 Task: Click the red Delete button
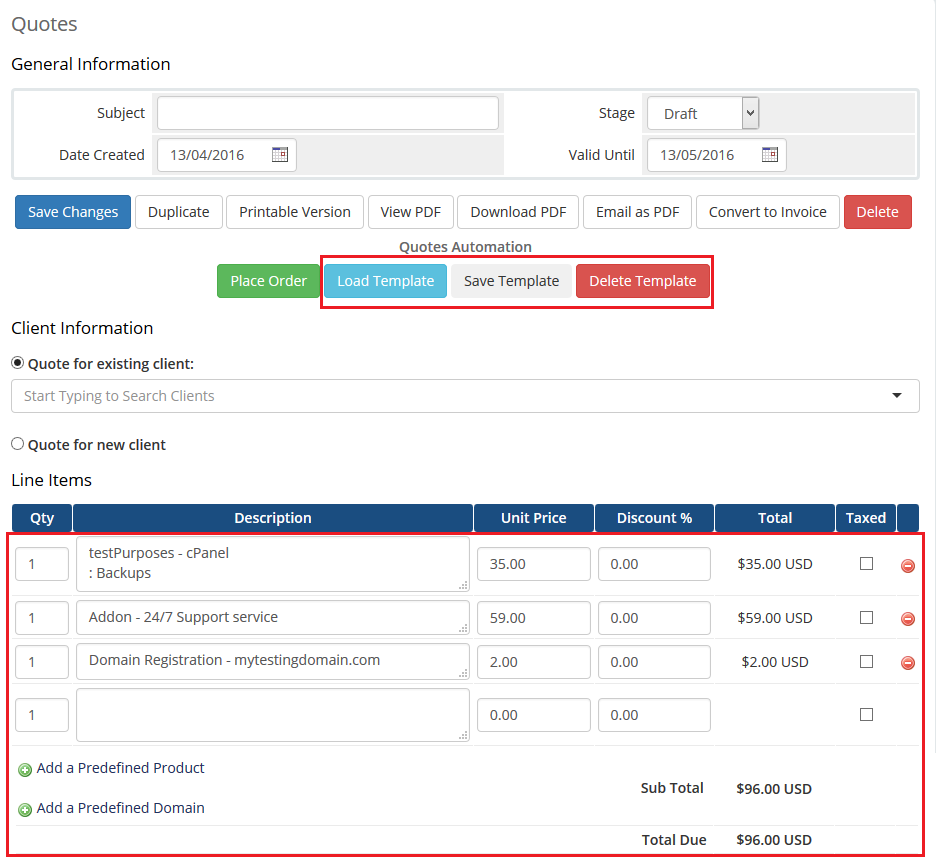tap(878, 212)
